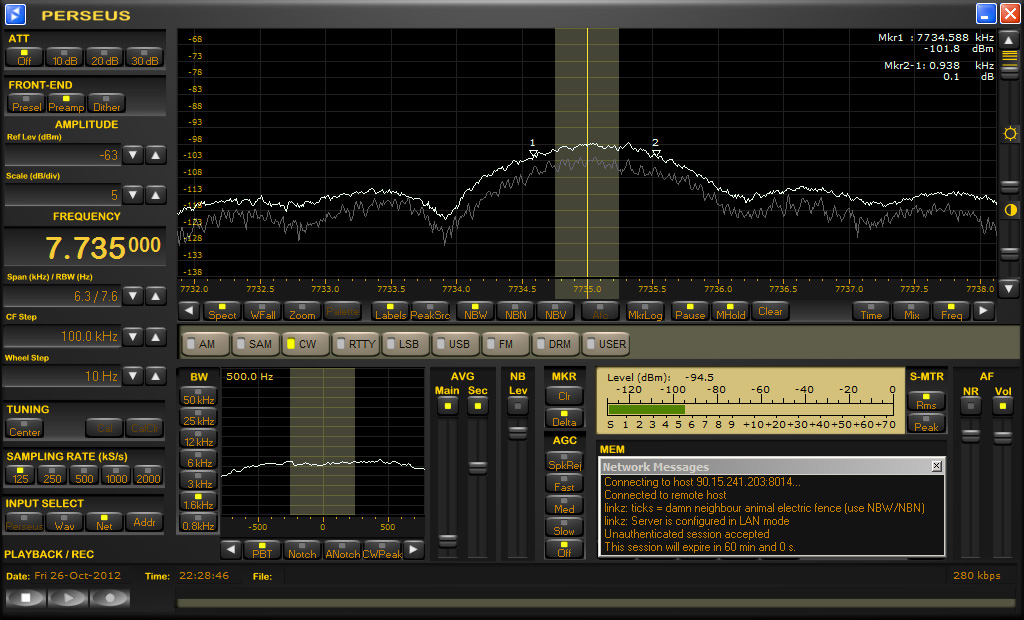Screen dimensions: 1024x620
Task: Toggle the Labels button
Action: click(x=391, y=311)
